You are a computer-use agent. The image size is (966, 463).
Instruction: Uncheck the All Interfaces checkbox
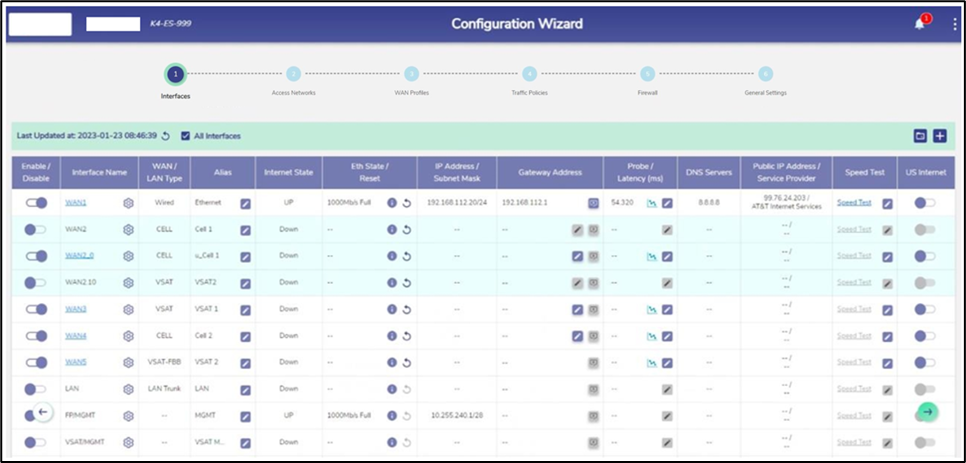(186, 136)
